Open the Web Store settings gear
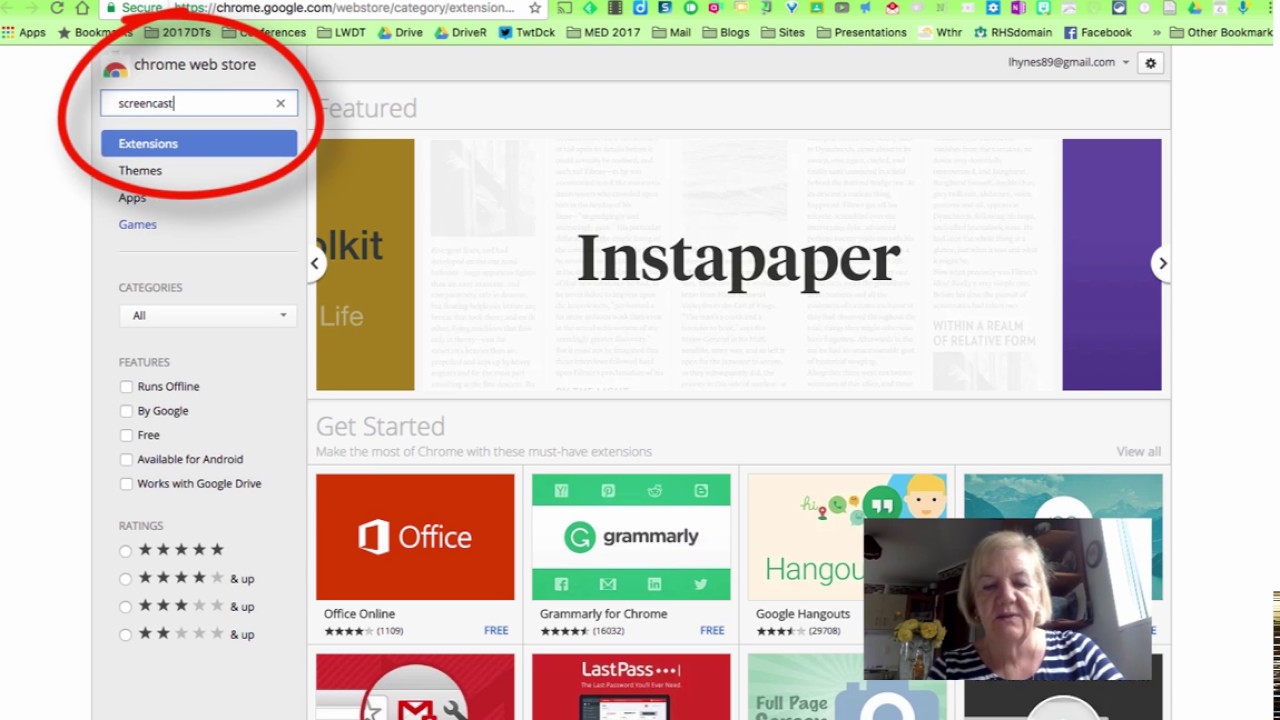The image size is (1280, 720). 1150,63
